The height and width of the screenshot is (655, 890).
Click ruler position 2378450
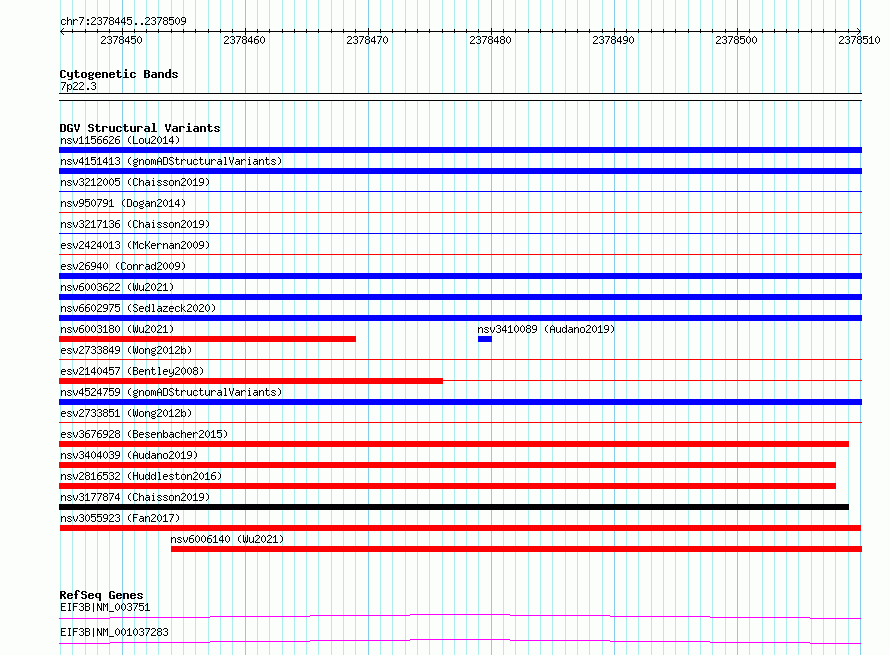(x=121, y=40)
